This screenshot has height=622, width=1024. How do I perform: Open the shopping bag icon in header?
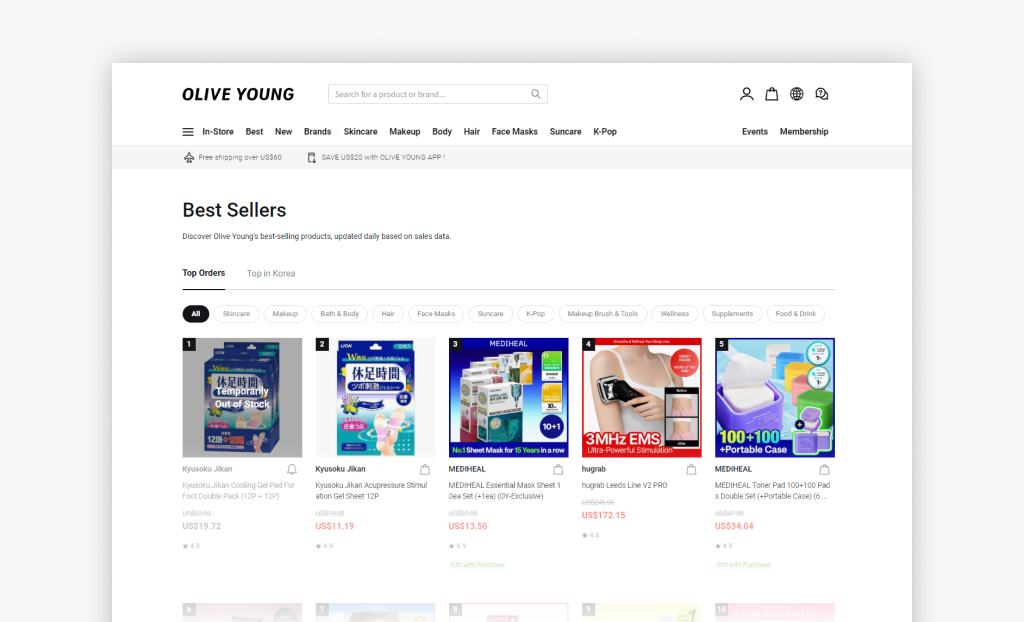771,94
